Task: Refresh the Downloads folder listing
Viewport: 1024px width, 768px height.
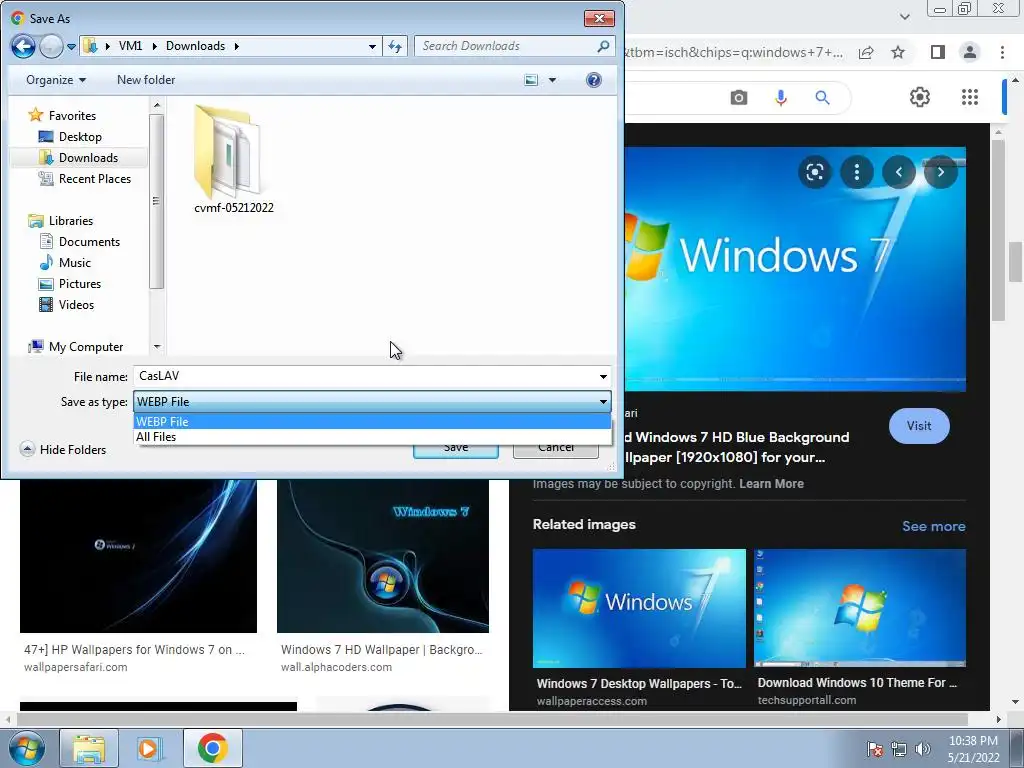Action: [395, 46]
